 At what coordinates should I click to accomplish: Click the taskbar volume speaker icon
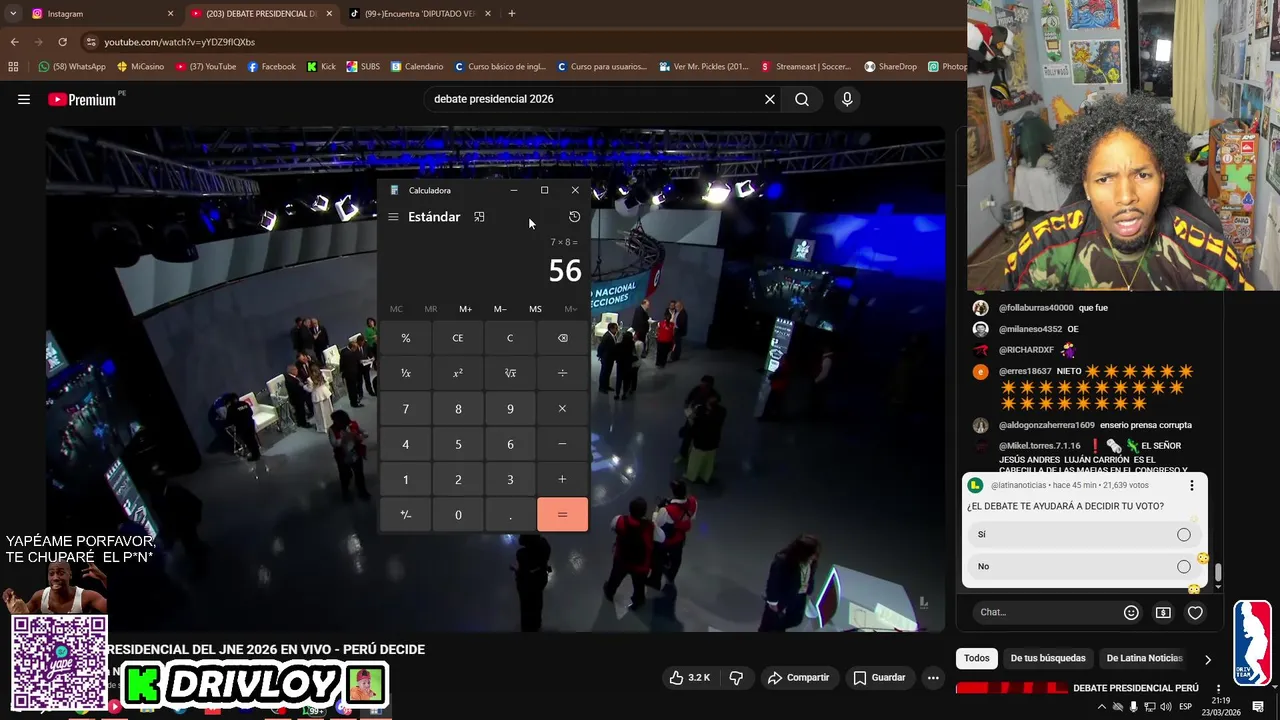click(x=1165, y=707)
